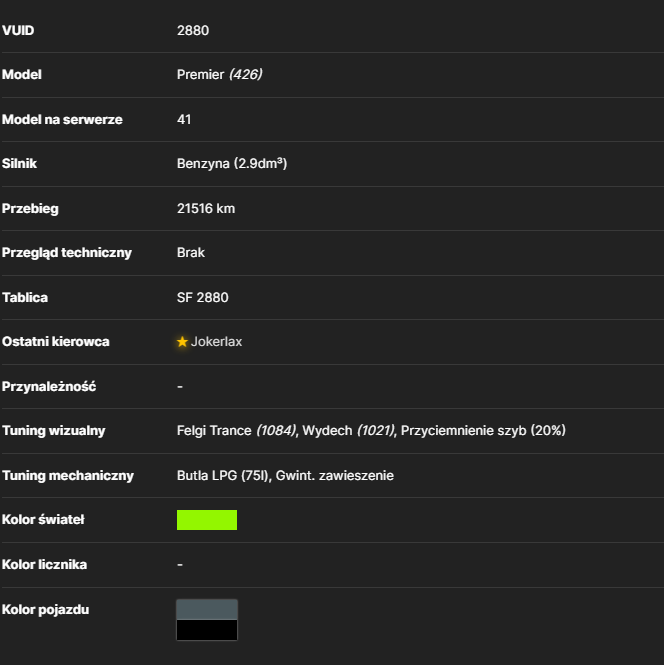Click the model ID (426) text

[x=246, y=75]
